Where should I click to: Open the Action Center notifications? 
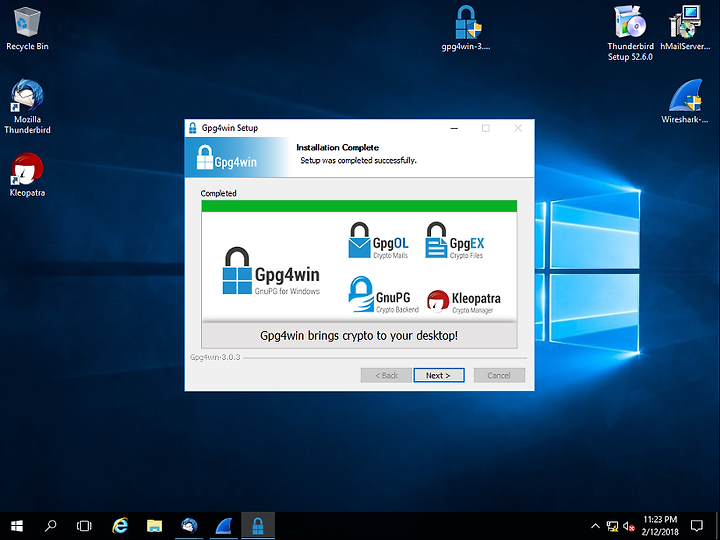[697, 526]
